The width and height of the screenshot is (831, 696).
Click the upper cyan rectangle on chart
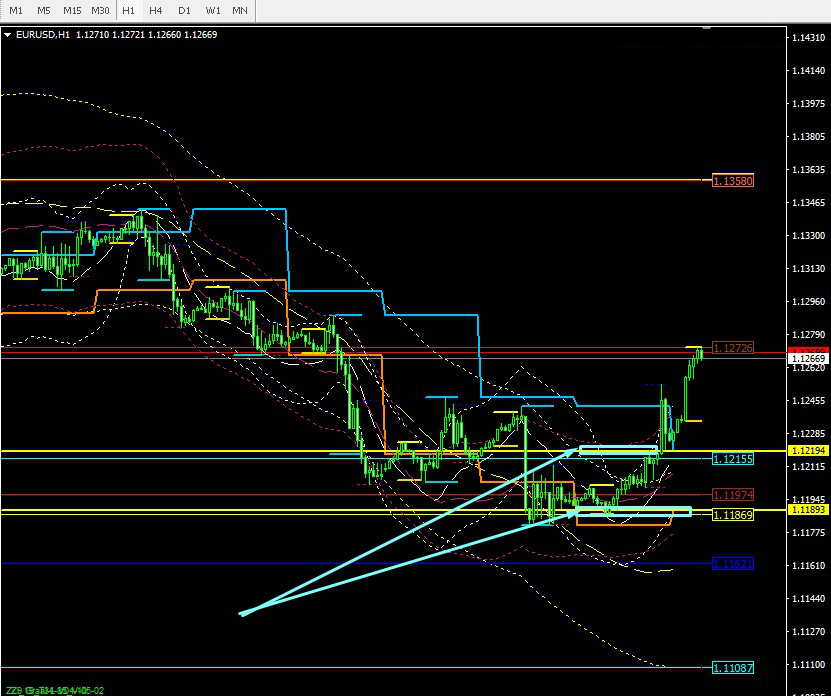(618, 451)
